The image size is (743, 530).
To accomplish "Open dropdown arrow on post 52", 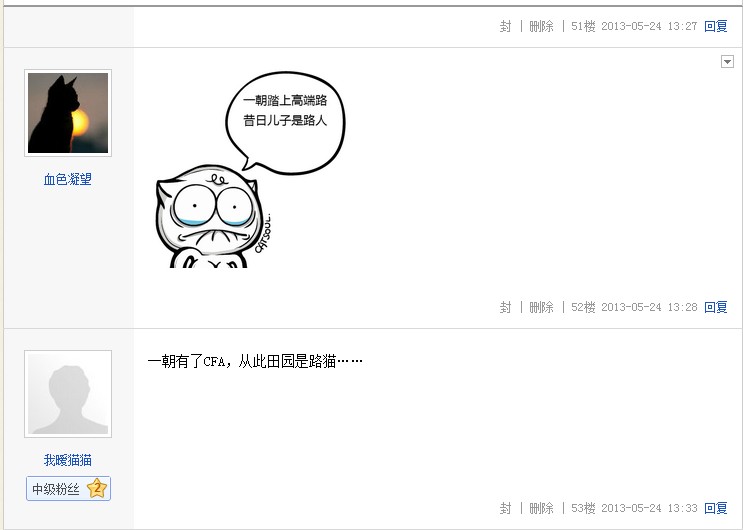I will click(727, 62).
